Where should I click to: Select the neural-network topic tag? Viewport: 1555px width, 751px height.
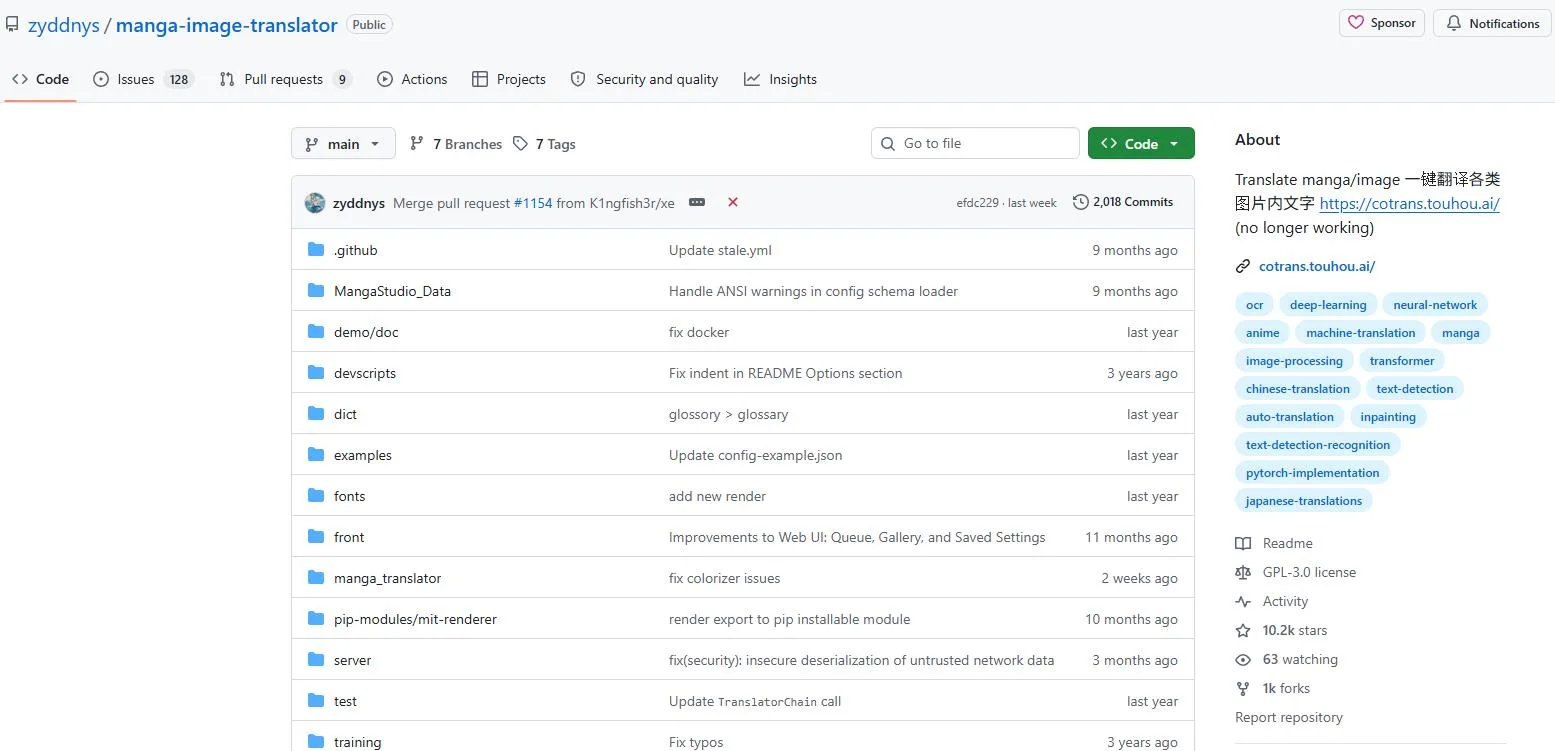tap(1435, 305)
